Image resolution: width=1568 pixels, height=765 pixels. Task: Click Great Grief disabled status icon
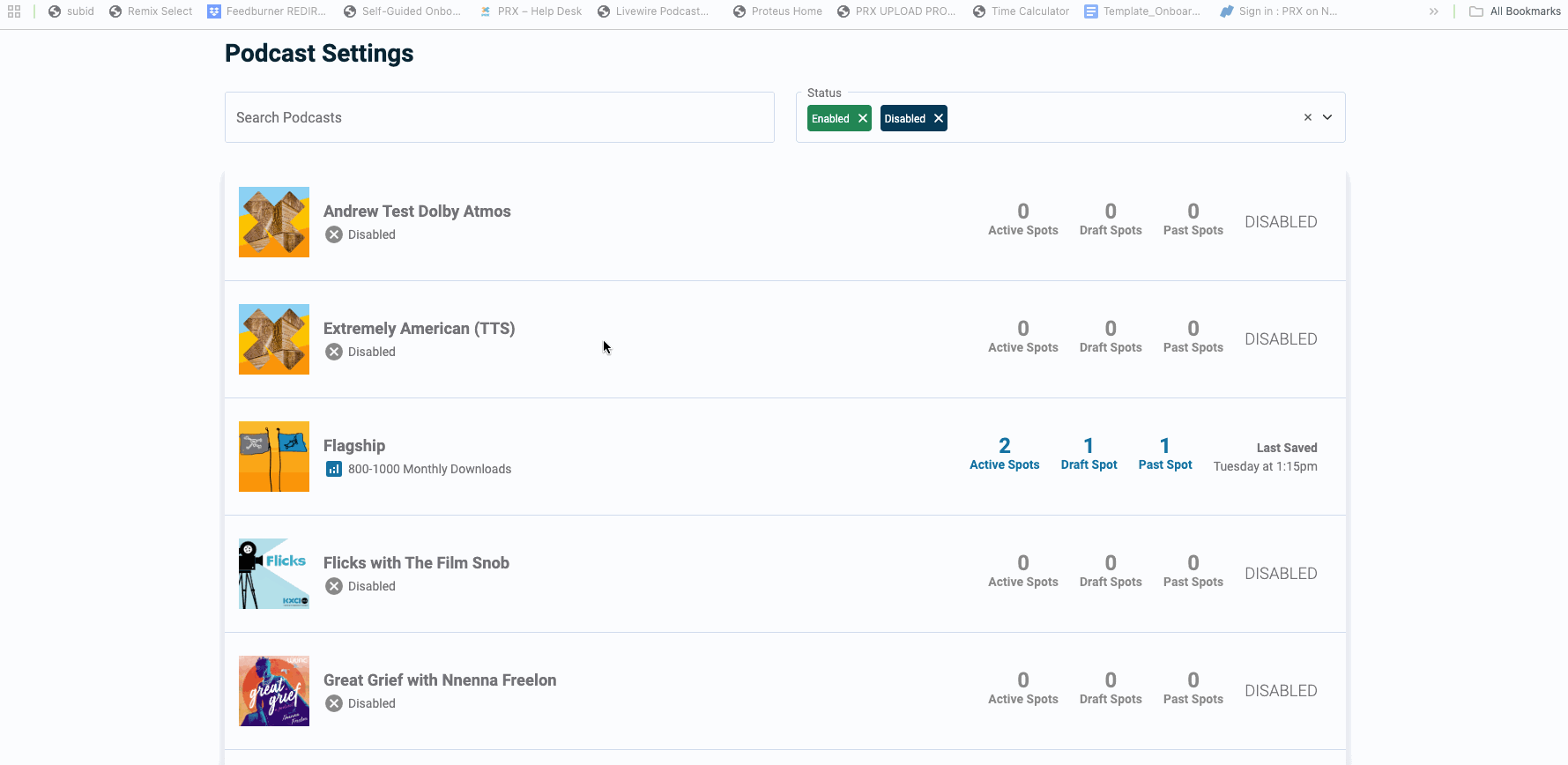[334, 703]
